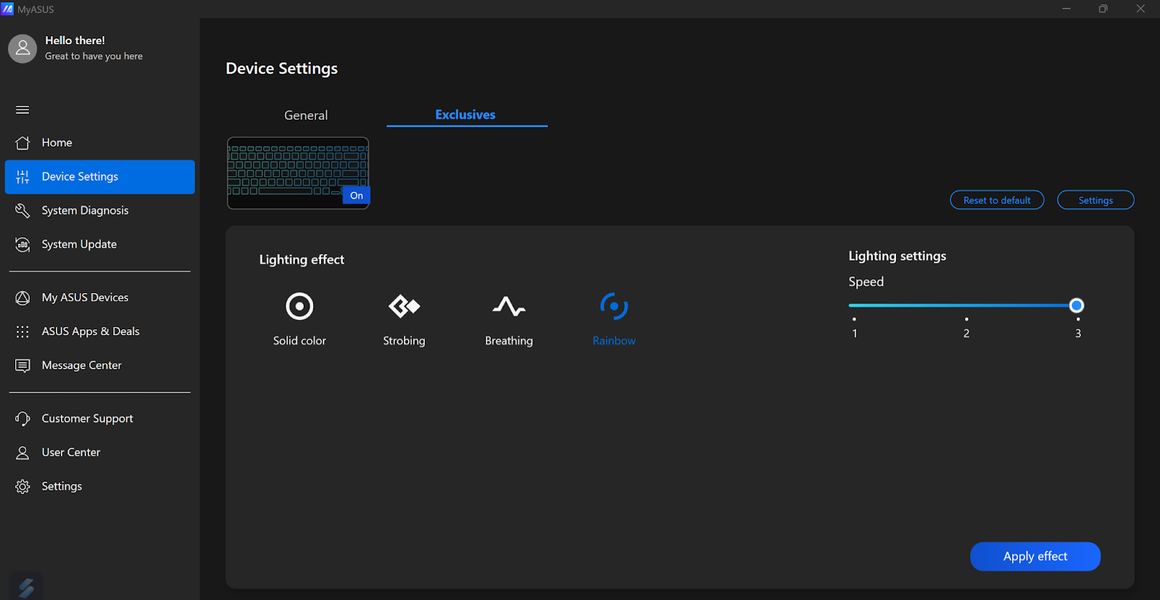This screenshot has width=1160, height=600.
Task: Click the ASUS Apps & Deals label
Action: click(x=90, y=331)
